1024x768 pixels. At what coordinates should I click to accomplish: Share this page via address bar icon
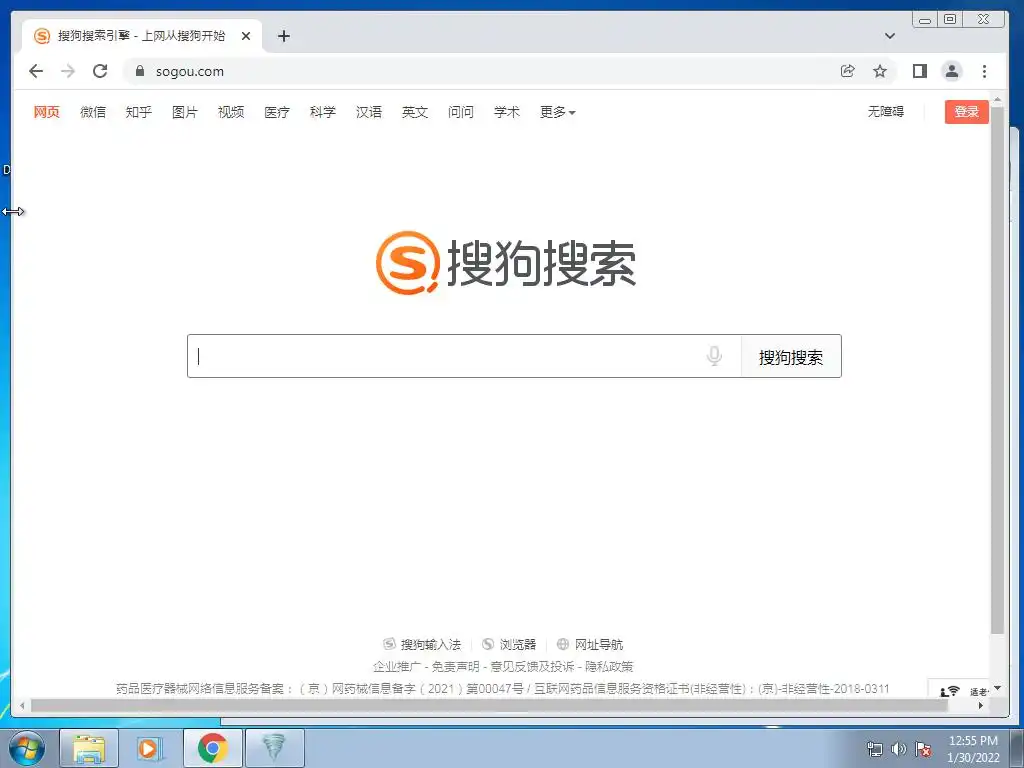coord(847,71)
